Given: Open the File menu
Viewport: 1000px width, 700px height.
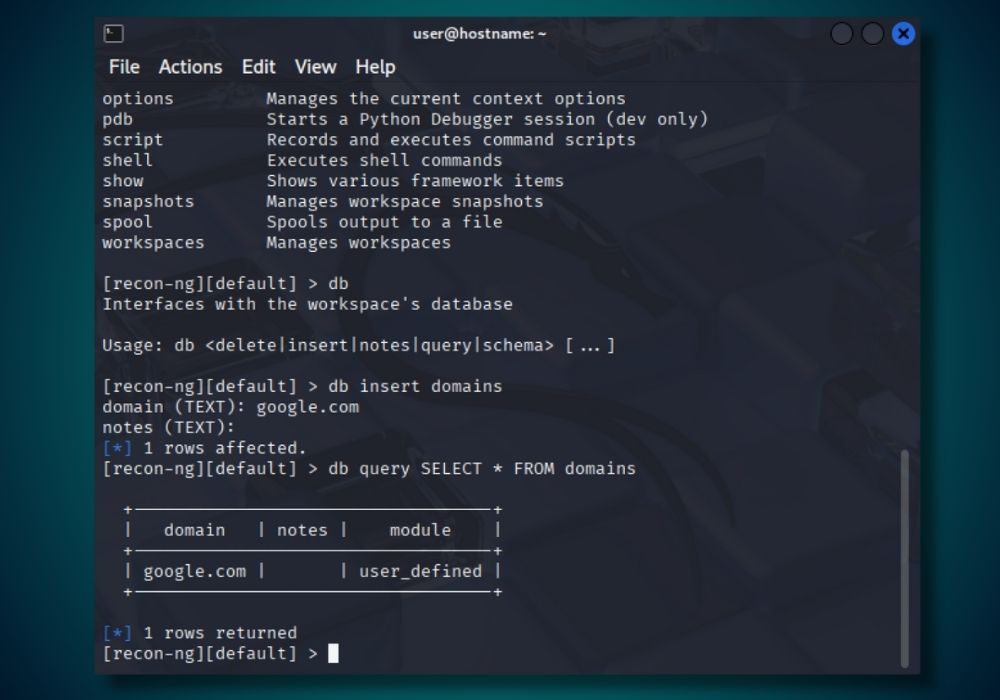Looking at the screenshot, I should [x=124, y=67].
